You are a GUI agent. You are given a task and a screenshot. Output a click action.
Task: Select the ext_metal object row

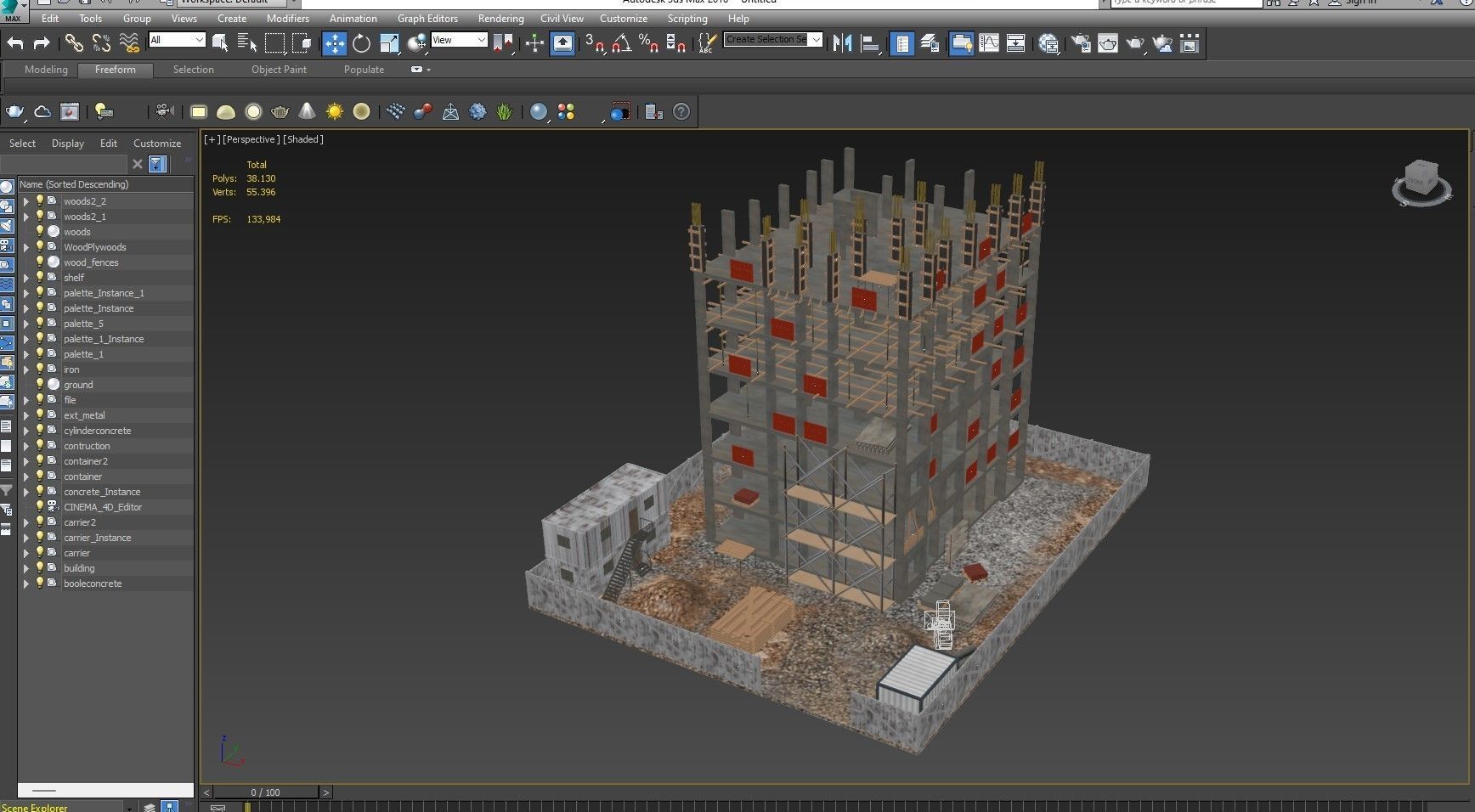(106, 415)
